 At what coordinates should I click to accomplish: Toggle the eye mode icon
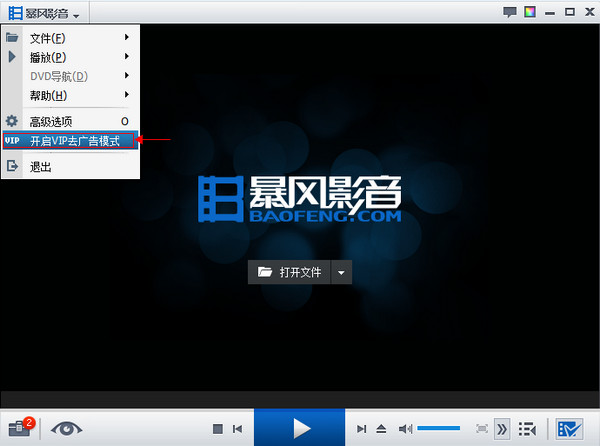[66, 428]
